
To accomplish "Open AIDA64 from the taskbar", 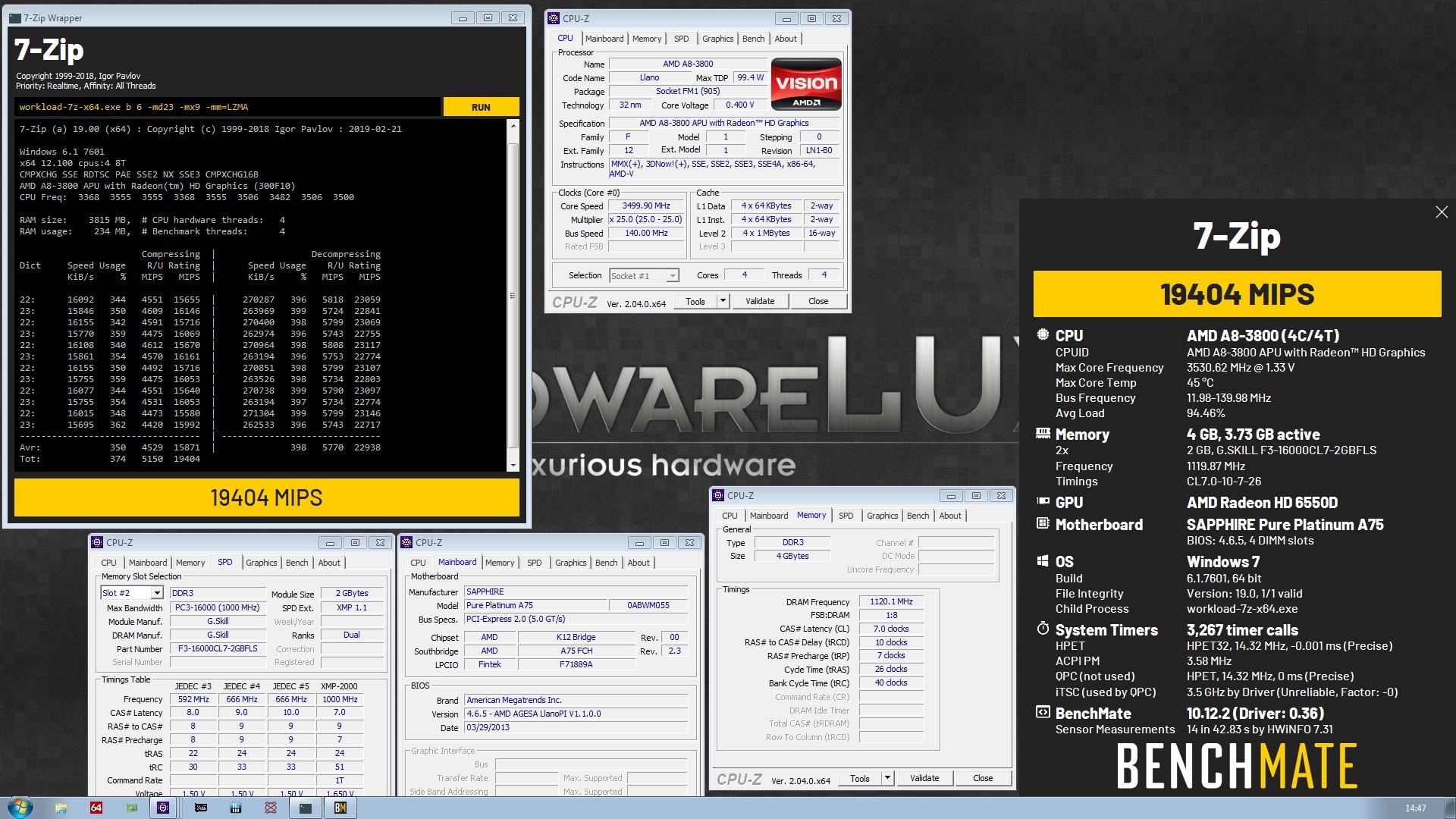I will pyautogui.click(x=96, y=808).
